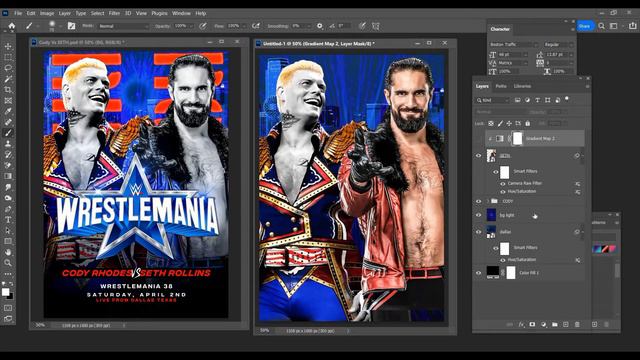Select the Horizontal Type tool
Viewport: 640px width, 360px height.
pyautogui.click(x=8, y=220)
